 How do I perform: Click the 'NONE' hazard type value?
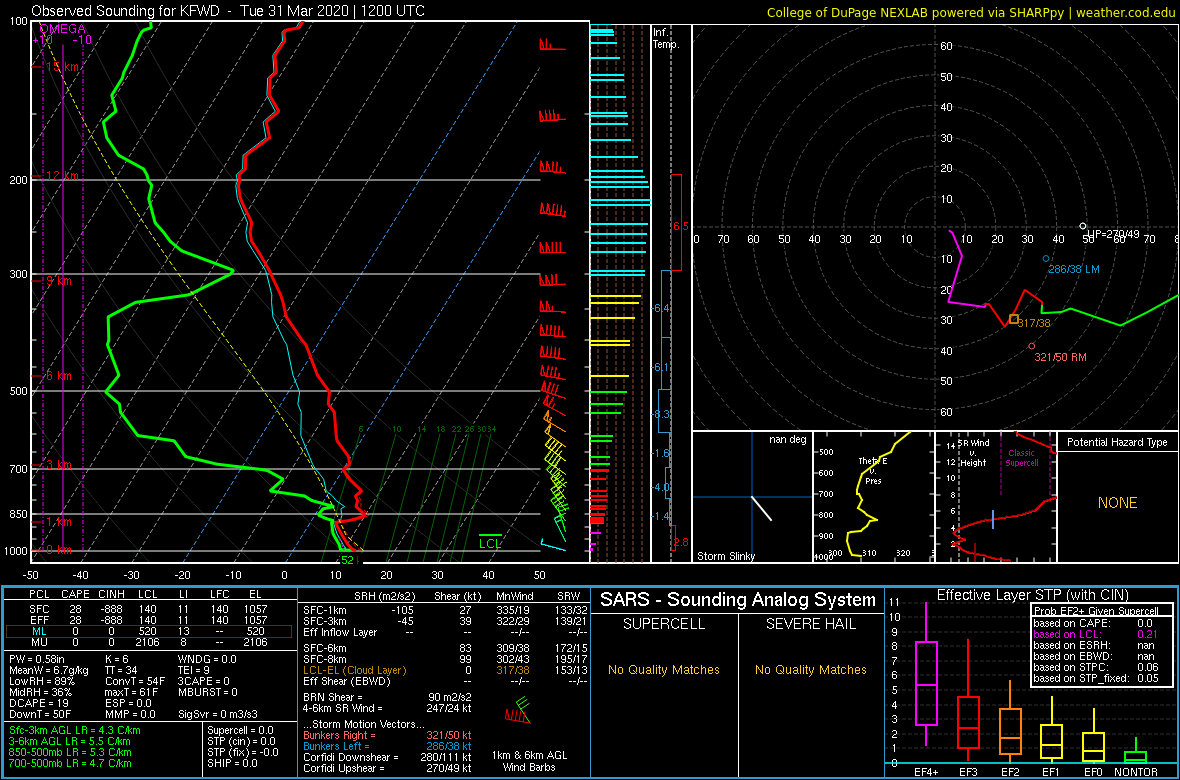(x=1117, y=503)
